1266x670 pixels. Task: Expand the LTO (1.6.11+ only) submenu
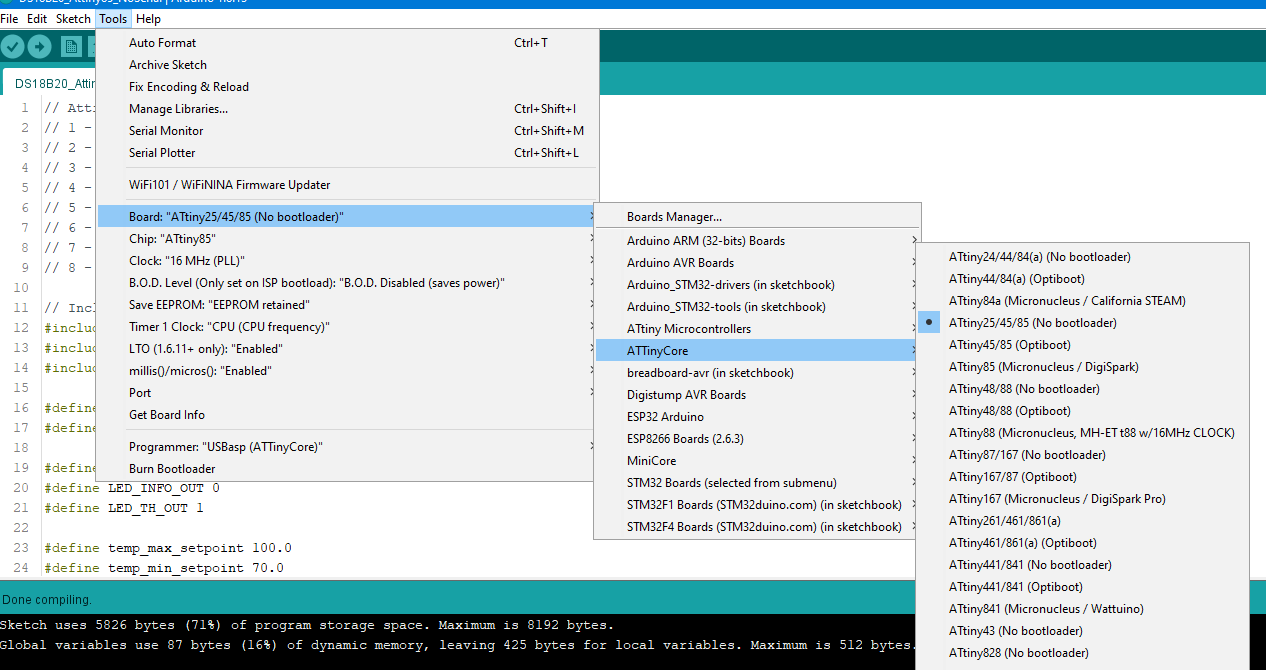347,349
